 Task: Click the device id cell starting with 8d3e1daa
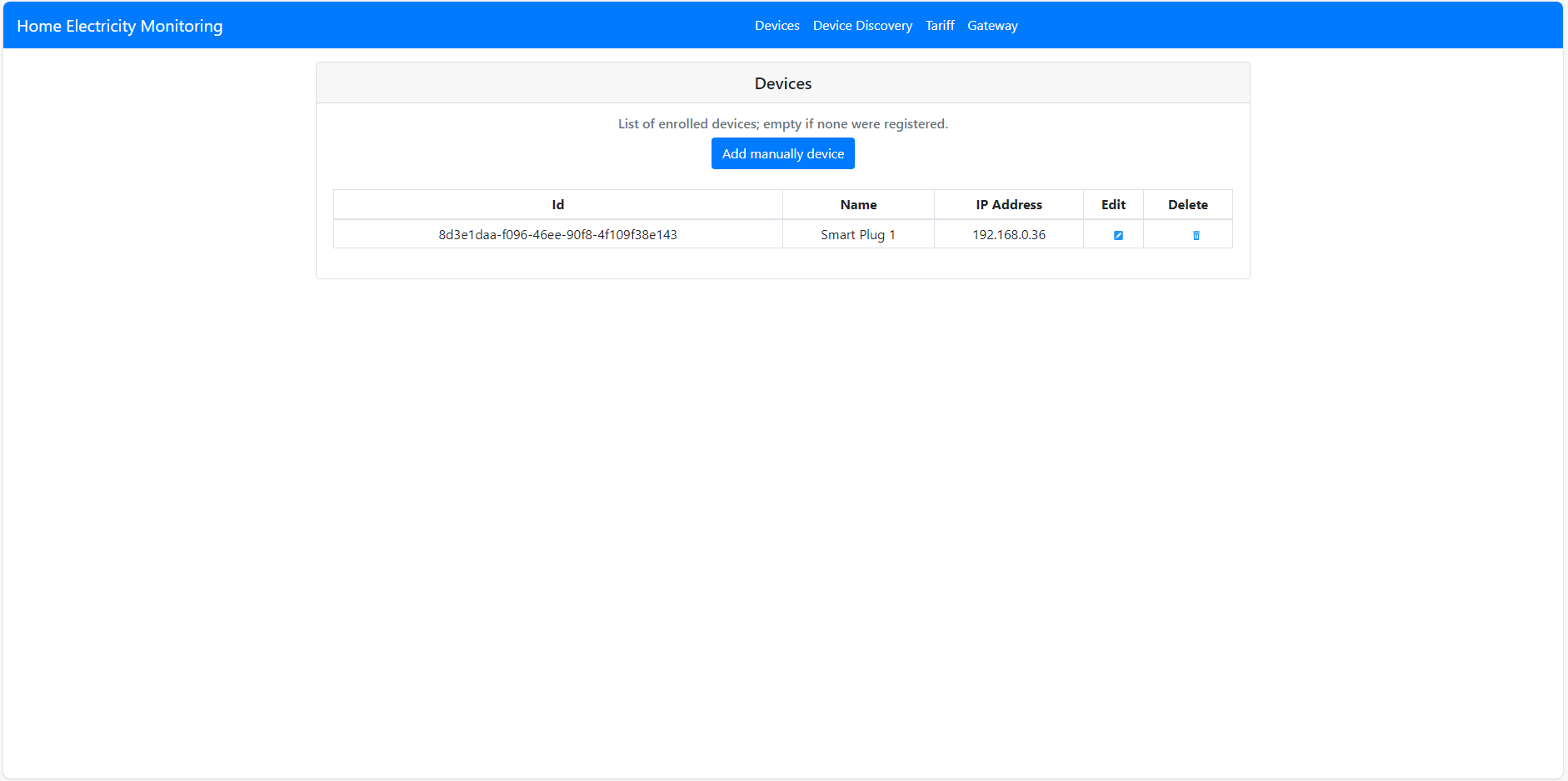557,234
